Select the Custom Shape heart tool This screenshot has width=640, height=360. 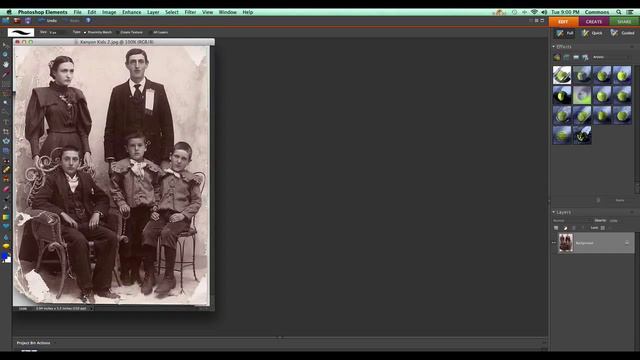[6, 226]
